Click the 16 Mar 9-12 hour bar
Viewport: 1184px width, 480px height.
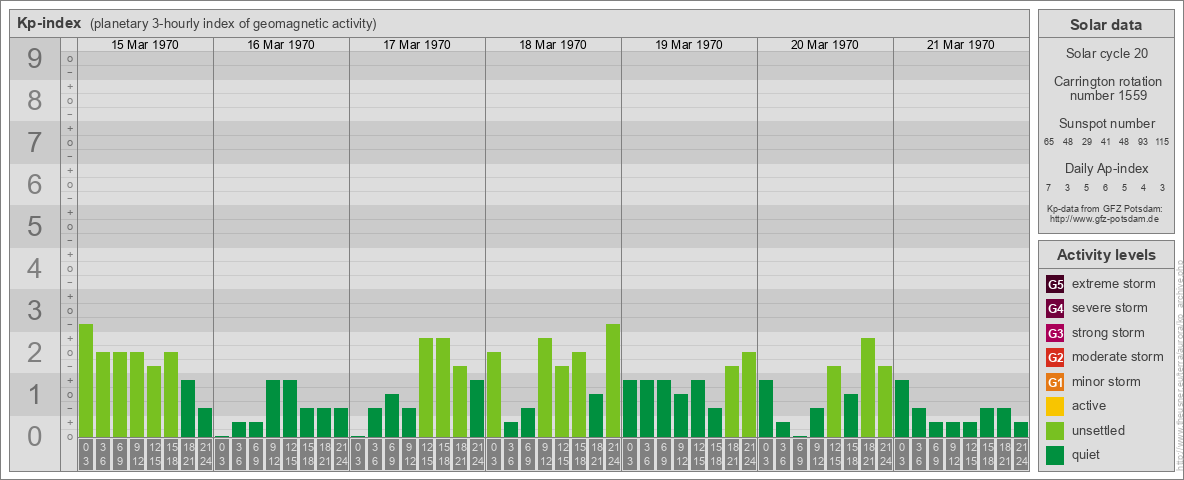[273, 408]
